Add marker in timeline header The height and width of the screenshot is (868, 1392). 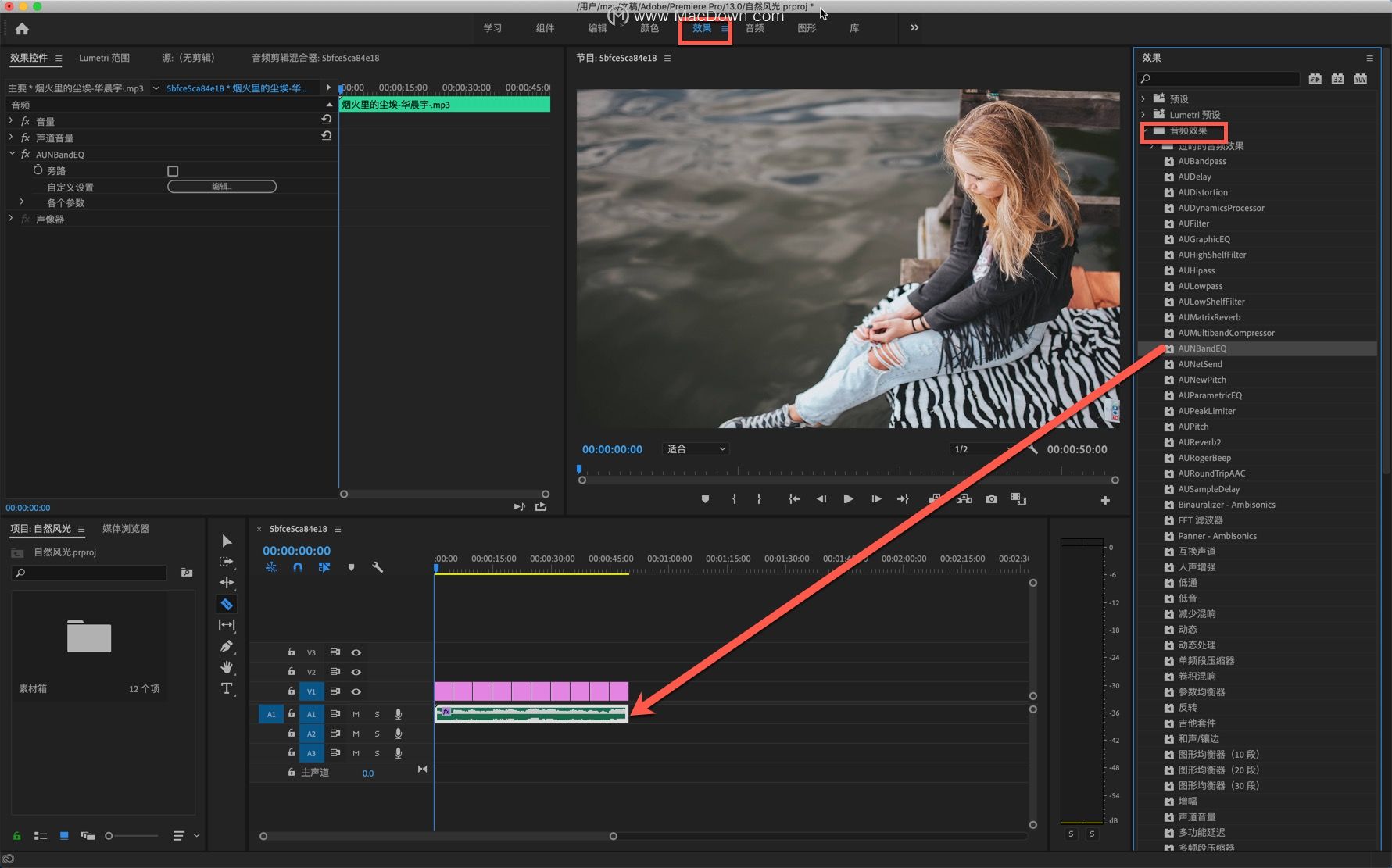coord(351,567)
